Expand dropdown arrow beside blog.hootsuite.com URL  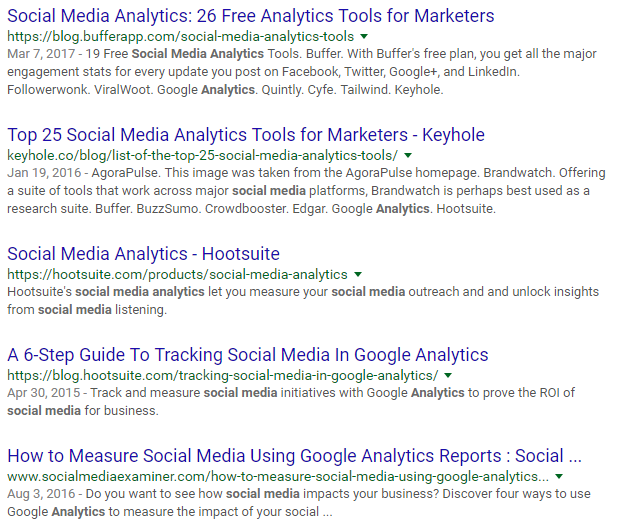(x=448, y=375)
